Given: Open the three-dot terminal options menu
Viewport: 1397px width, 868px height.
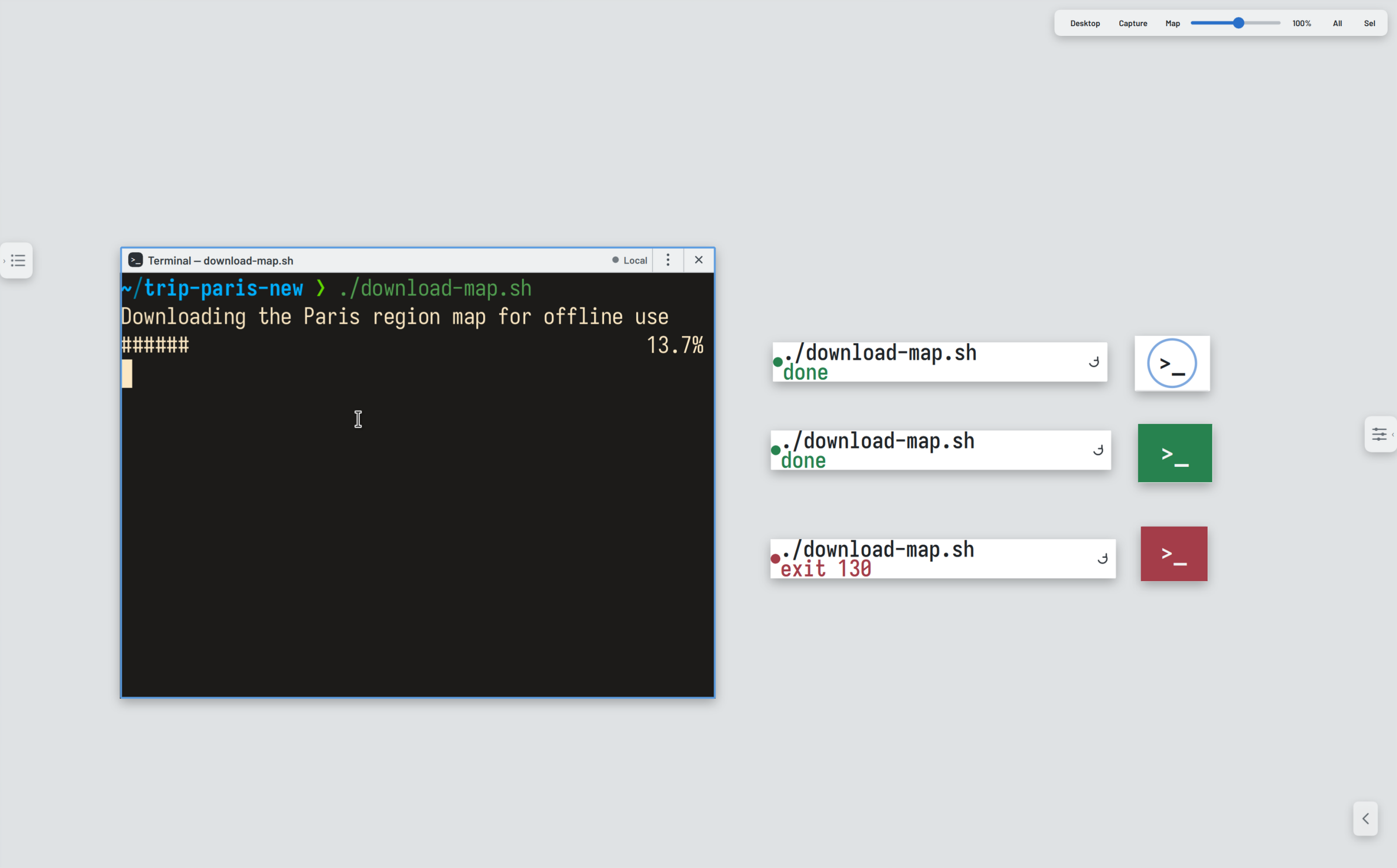Looking at the screenshot, I should point(667,260).
